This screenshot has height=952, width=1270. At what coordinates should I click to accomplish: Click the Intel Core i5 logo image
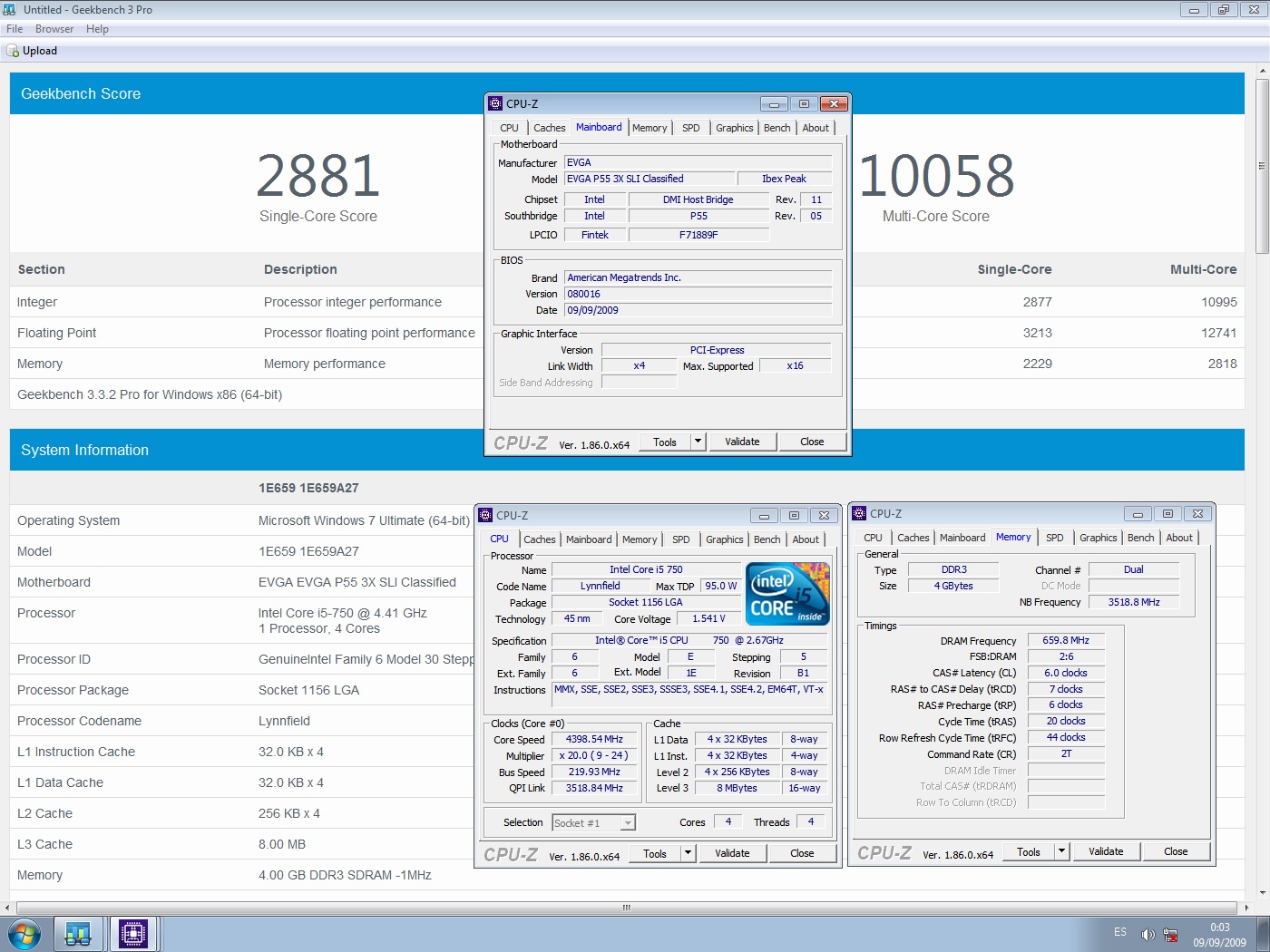click(787, 593)
